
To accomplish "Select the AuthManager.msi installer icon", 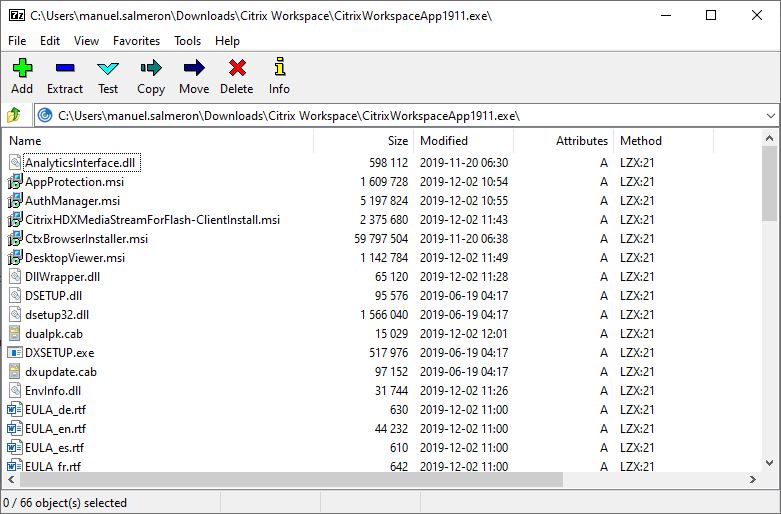I will pyautogui.click(x=15, y=200).
